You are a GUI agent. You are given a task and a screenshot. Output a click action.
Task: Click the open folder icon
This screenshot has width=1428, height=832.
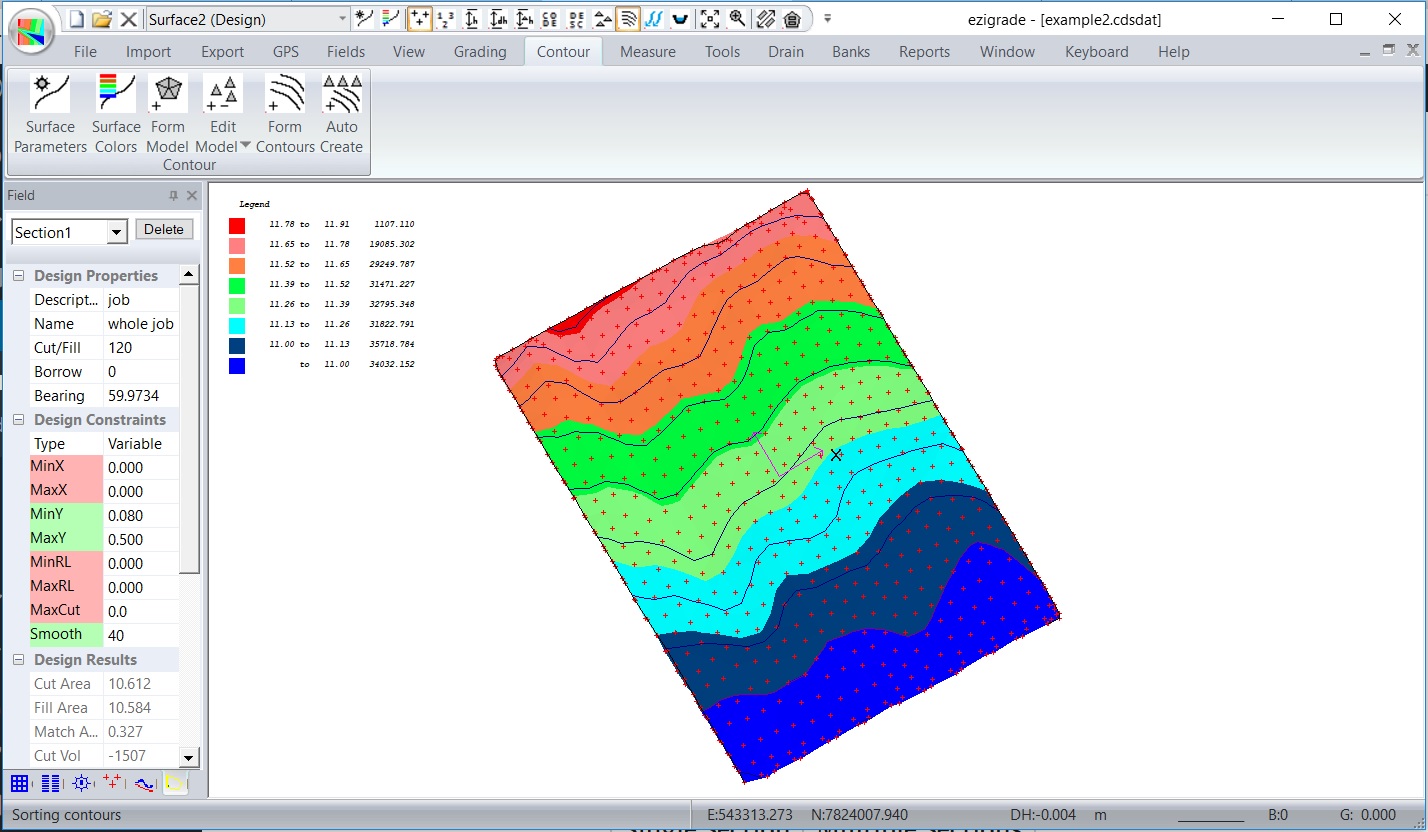(101, 19)
